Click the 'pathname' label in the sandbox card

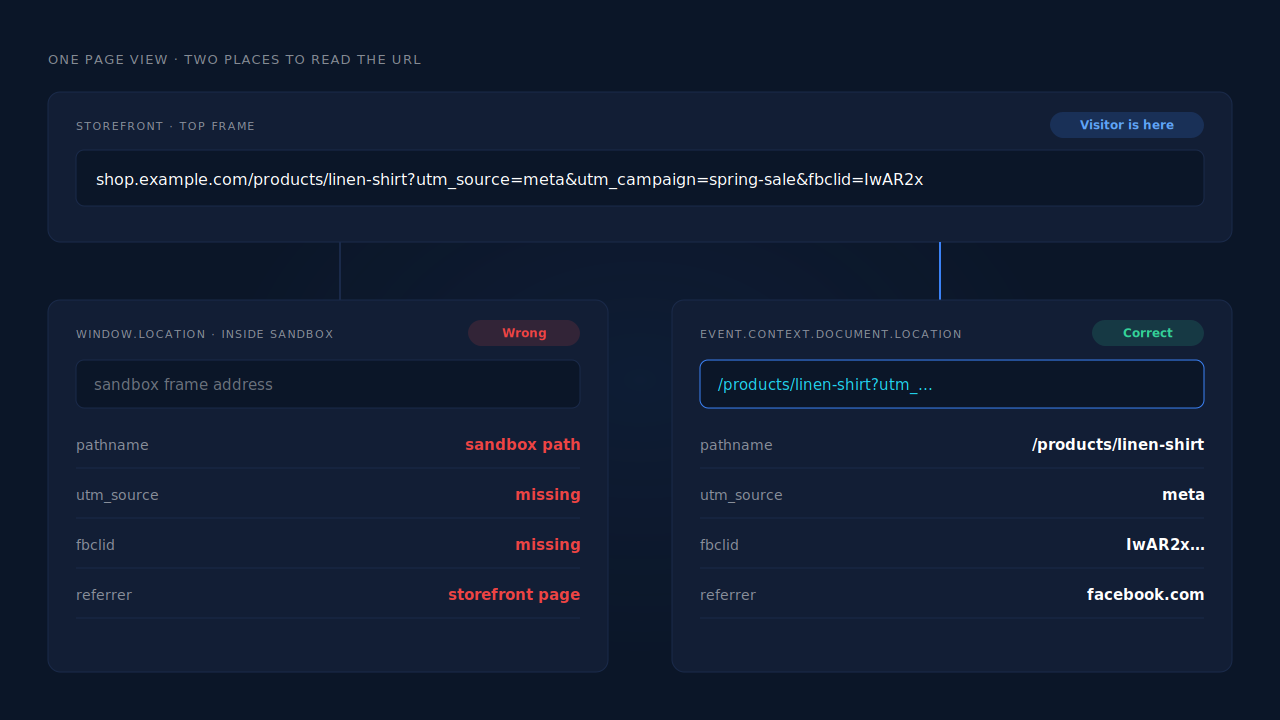(x=112, y=445)
